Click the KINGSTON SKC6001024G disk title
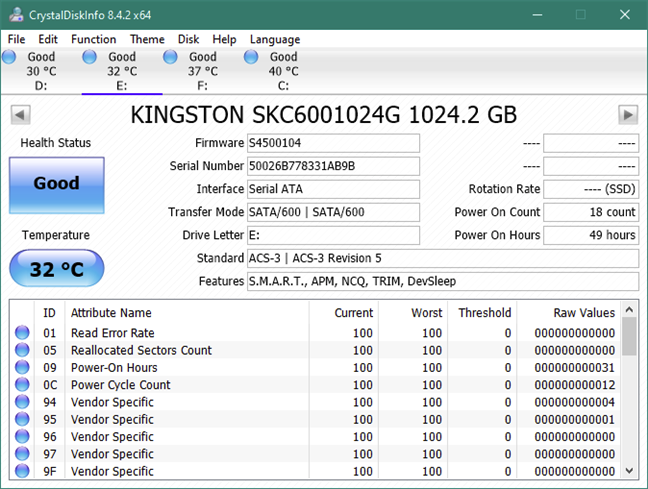Screen dimensions: 648x489 (324, 114)
